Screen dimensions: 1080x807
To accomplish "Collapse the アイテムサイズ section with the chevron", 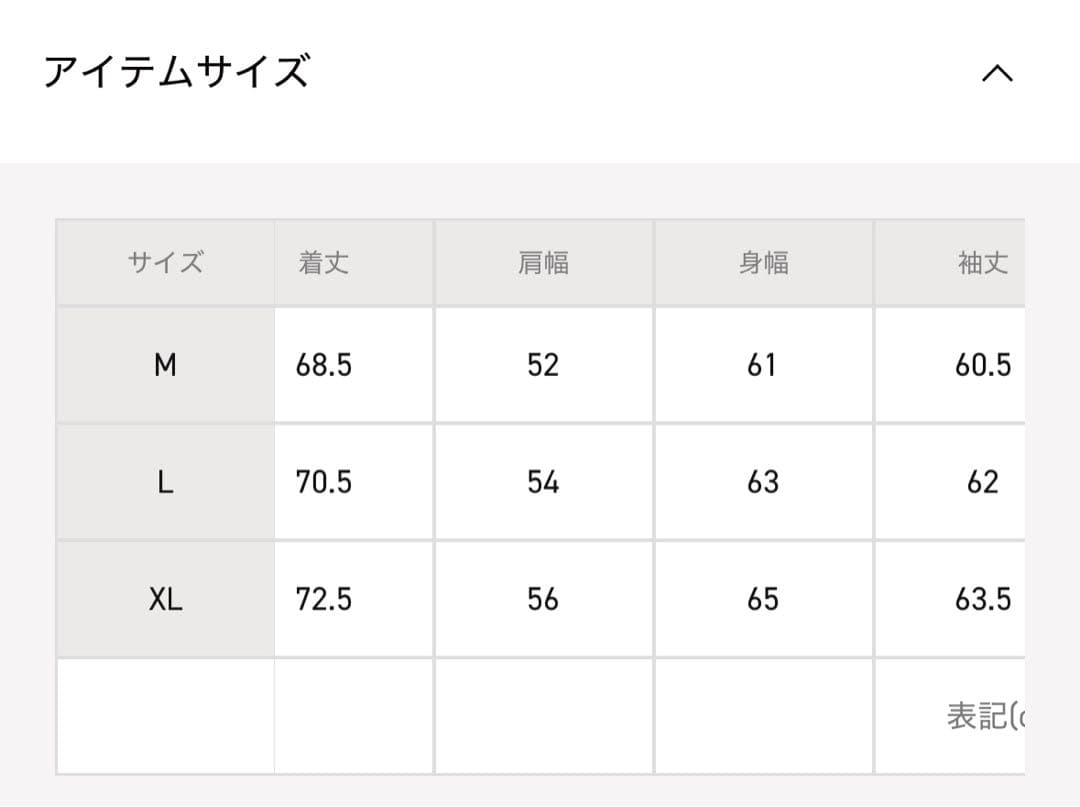I will pos(997,73).
